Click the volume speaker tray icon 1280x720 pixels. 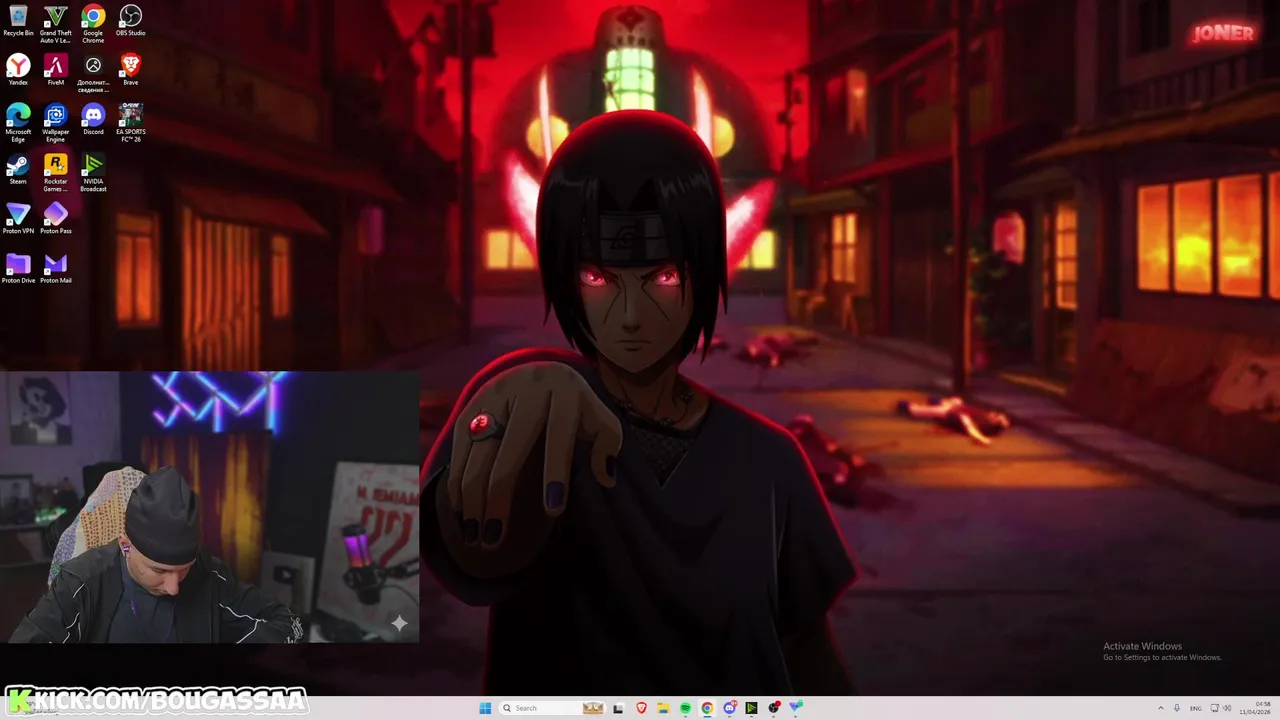pos(1227,708)
